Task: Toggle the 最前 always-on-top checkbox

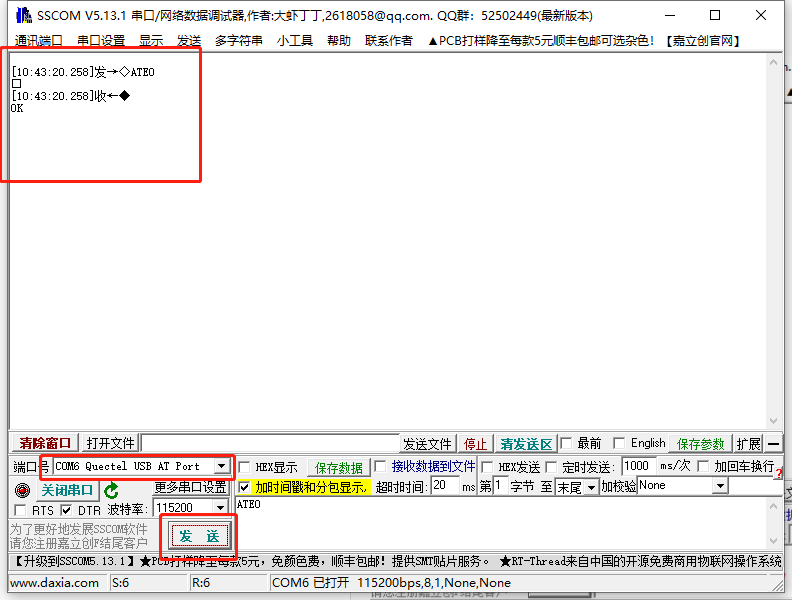Action: click(x=566, y=443)
